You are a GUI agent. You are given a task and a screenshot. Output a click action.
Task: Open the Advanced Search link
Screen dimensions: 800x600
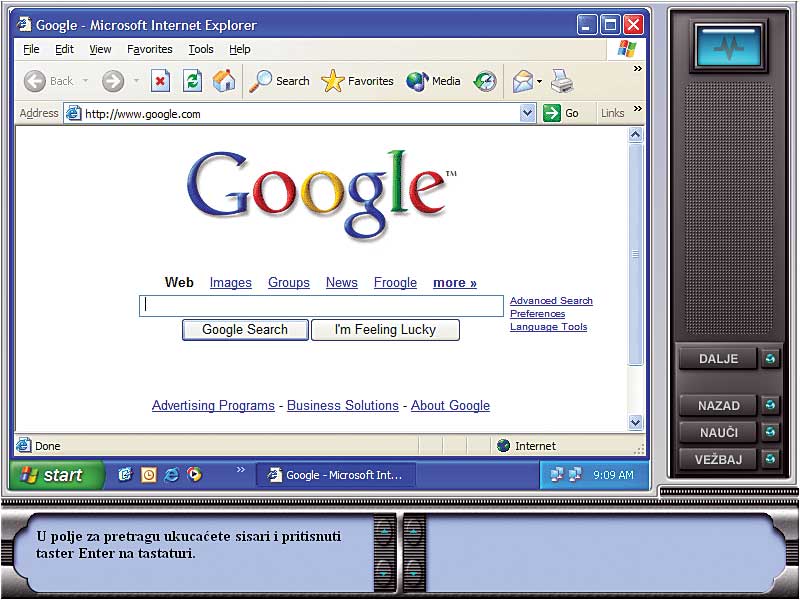pos(551,301)
